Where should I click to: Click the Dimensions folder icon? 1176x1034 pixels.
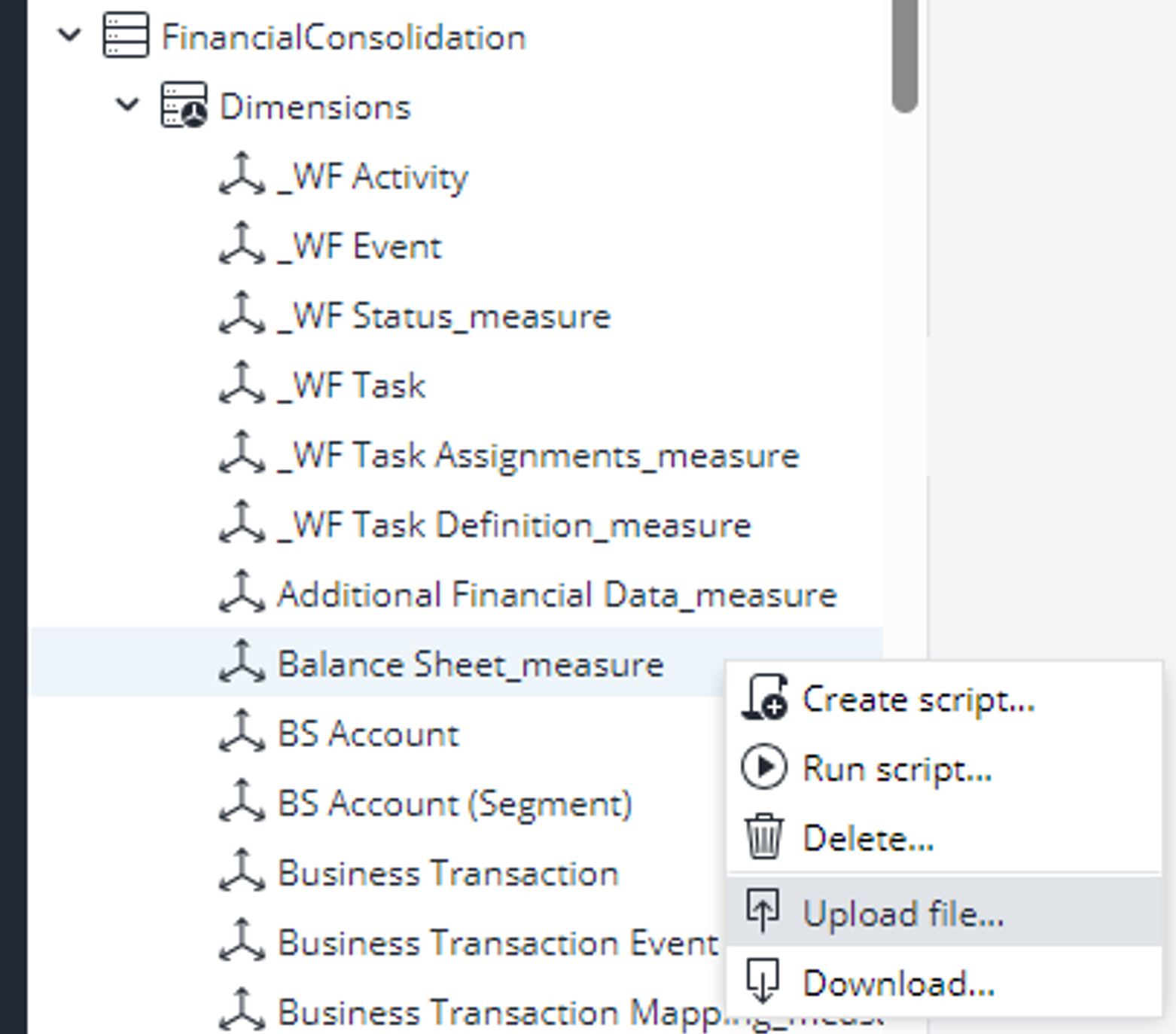pos(184,105)
